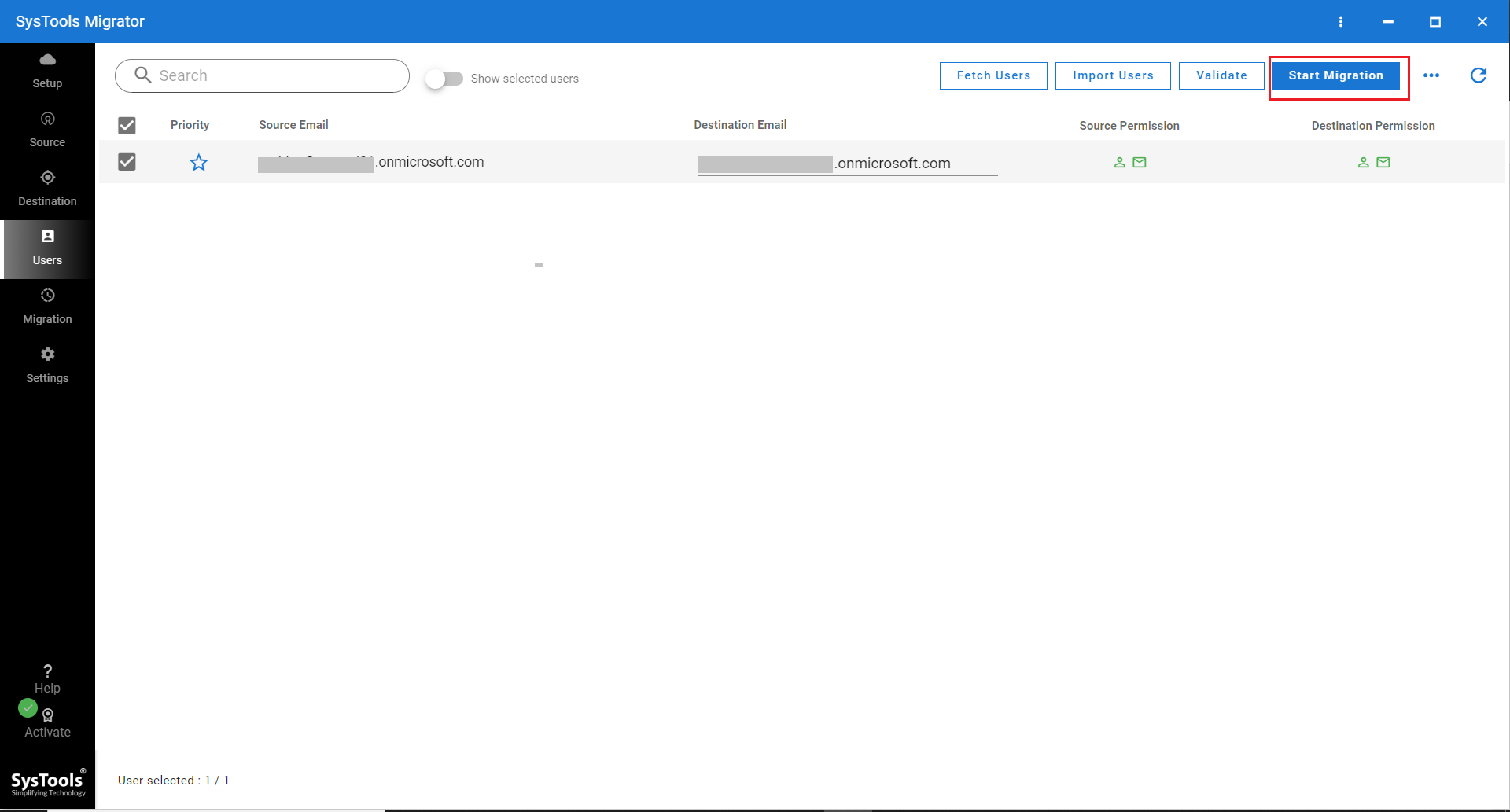This screenshot has width=1510, height=812.
Task: Click destination permission mail icon
Action: click(1383, 163)
